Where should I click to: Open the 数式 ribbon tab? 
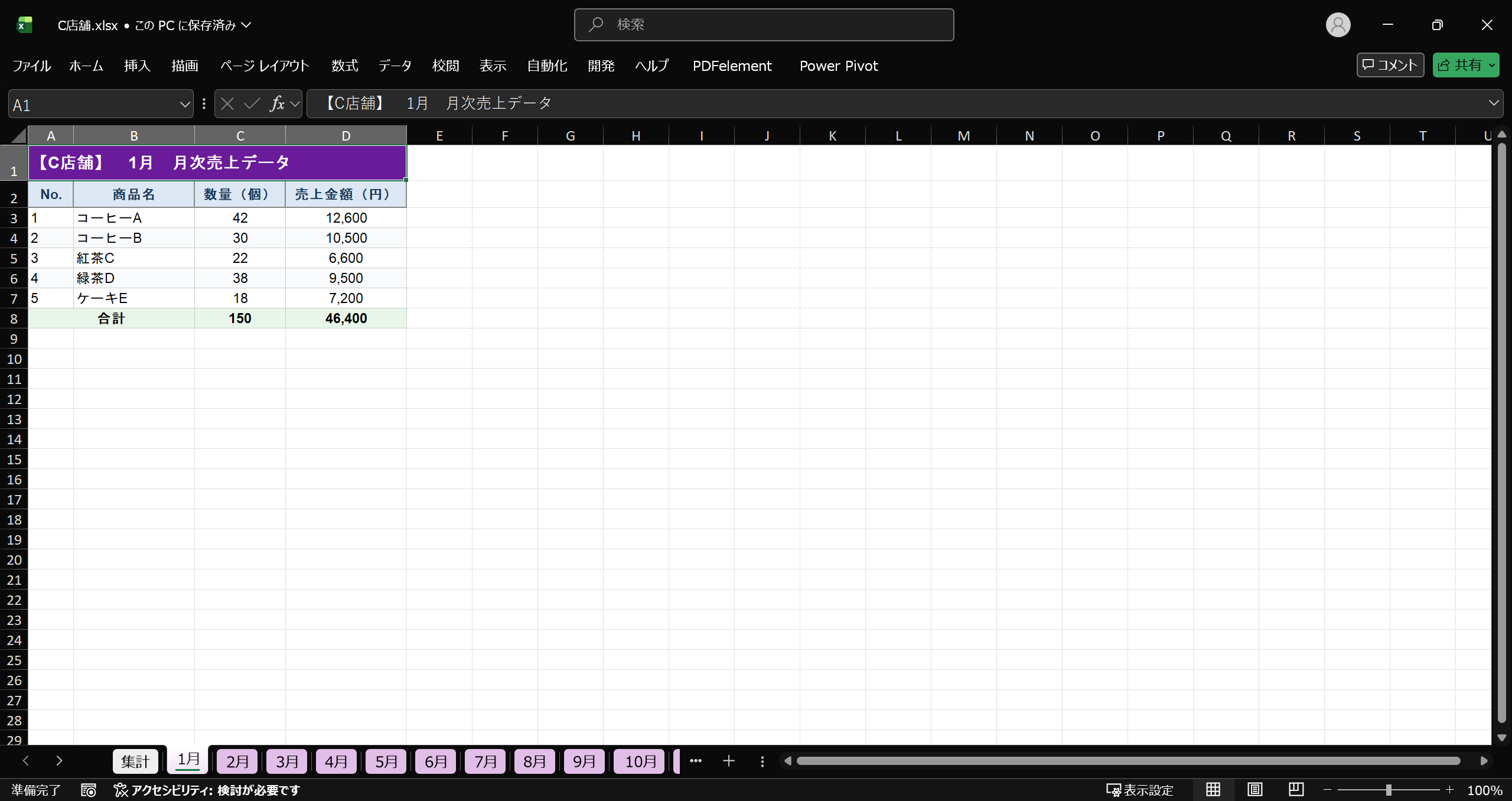344,66
